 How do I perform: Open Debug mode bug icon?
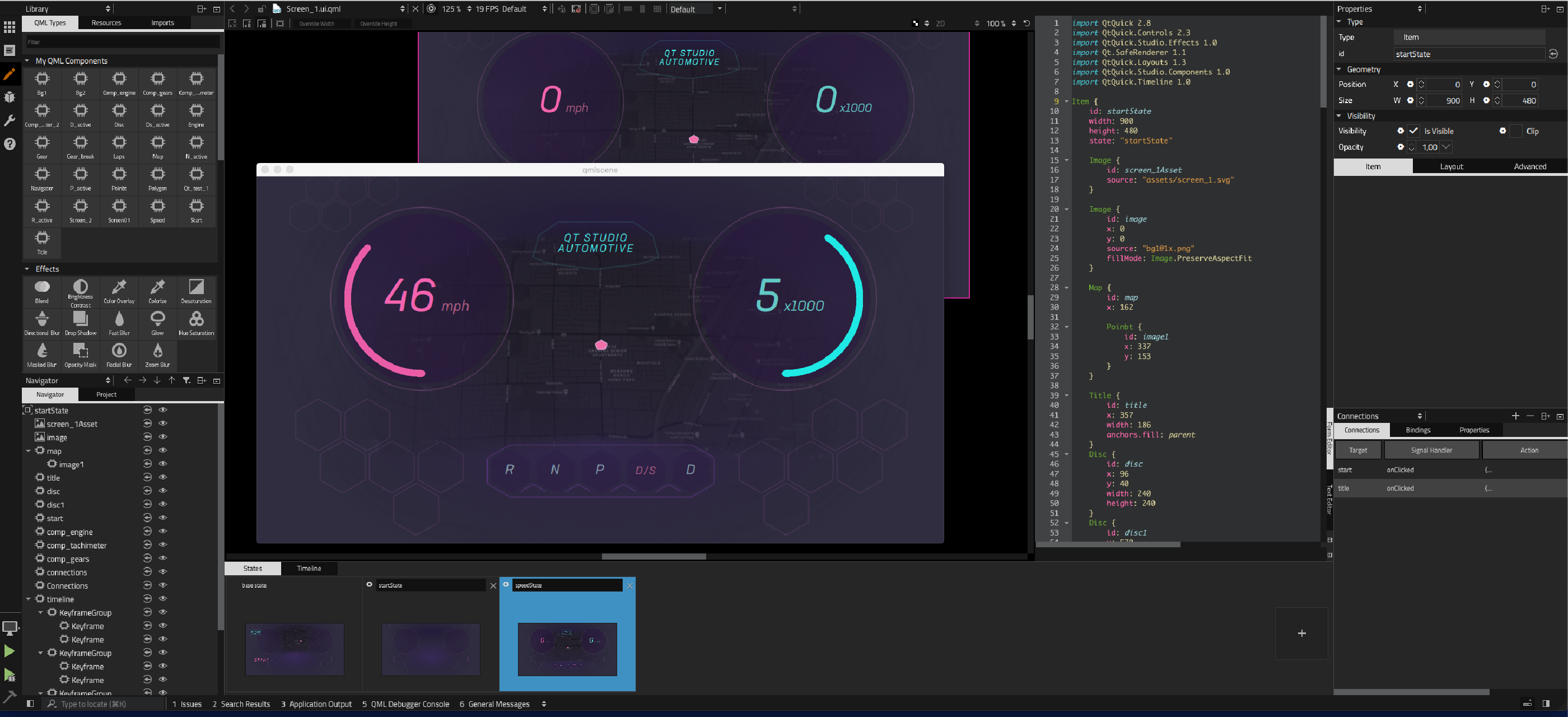point(9,97)
